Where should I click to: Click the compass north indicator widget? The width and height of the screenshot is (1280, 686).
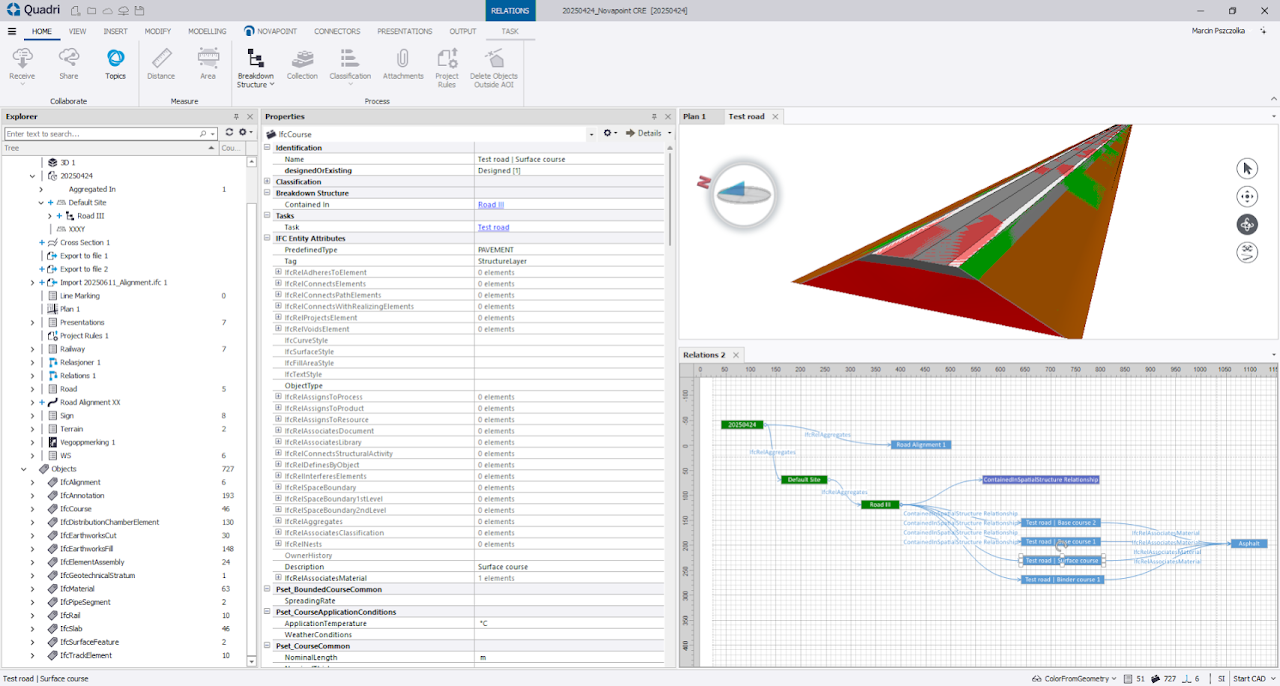(x=742, y=194)
